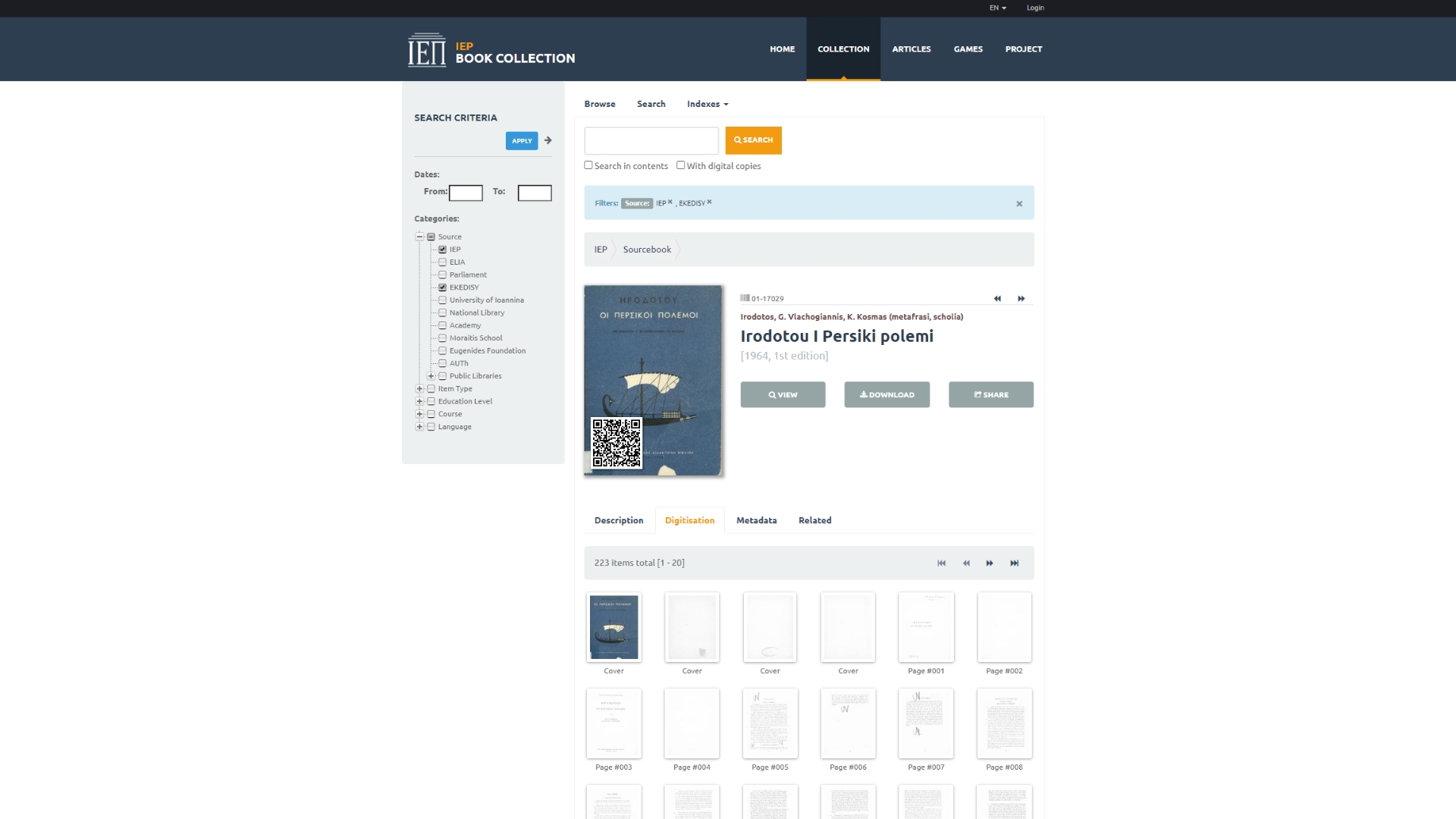Open the large book cover image
The height and width of the screenshot is (819, 1456).
(x=653, y=381)
